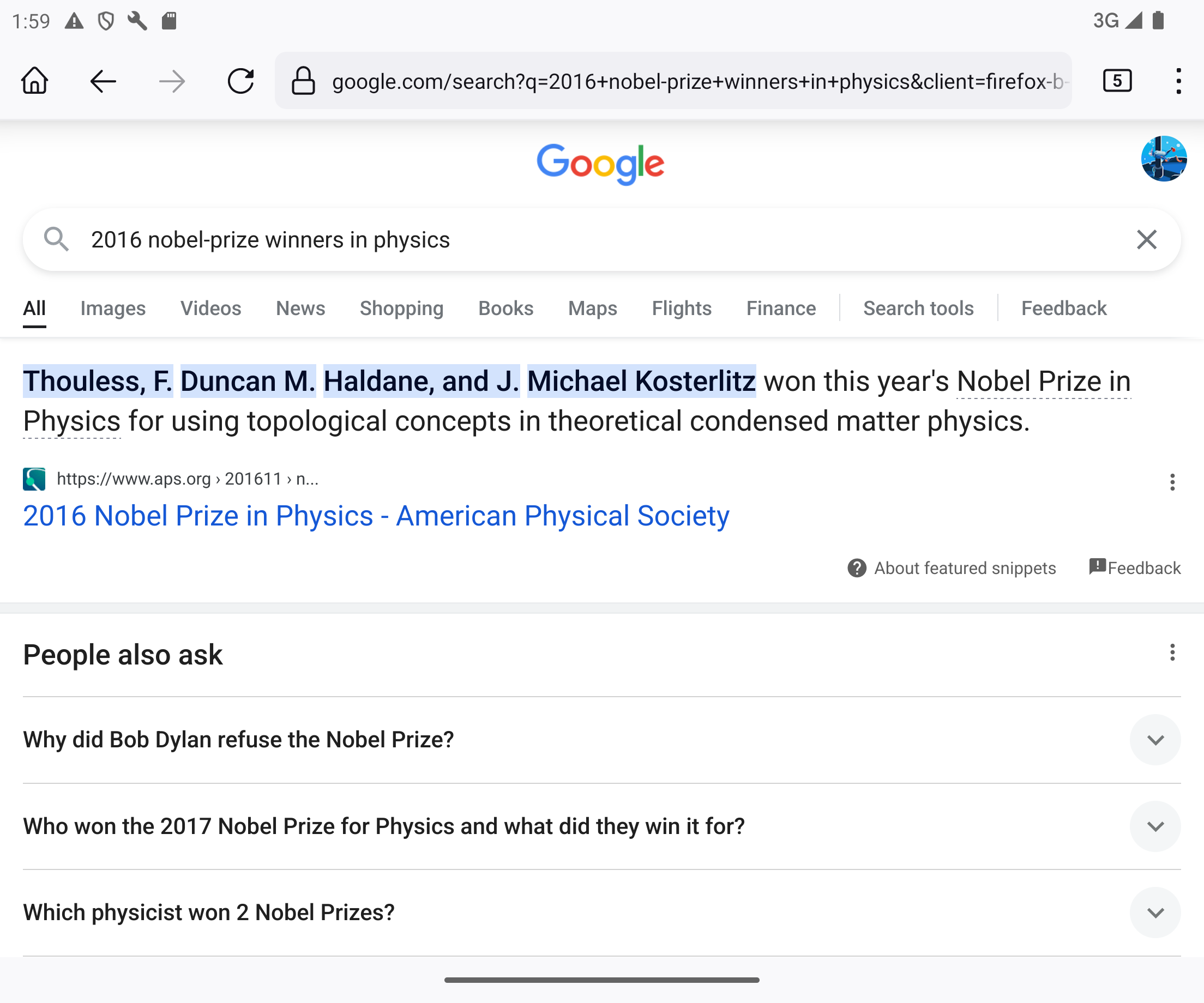Tap the Google logo
Viewport: 1204px width, 1003px height.
[600, 165]
